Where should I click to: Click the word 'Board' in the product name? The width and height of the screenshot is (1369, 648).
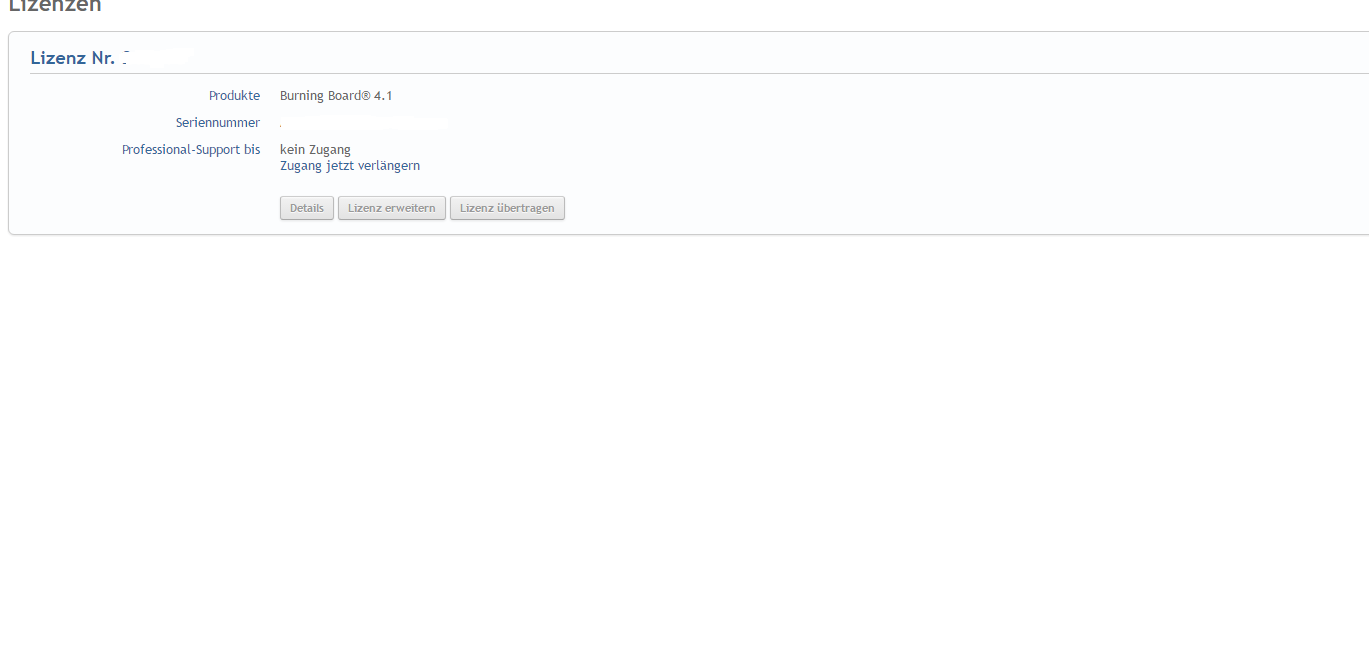tap(344, 96)
